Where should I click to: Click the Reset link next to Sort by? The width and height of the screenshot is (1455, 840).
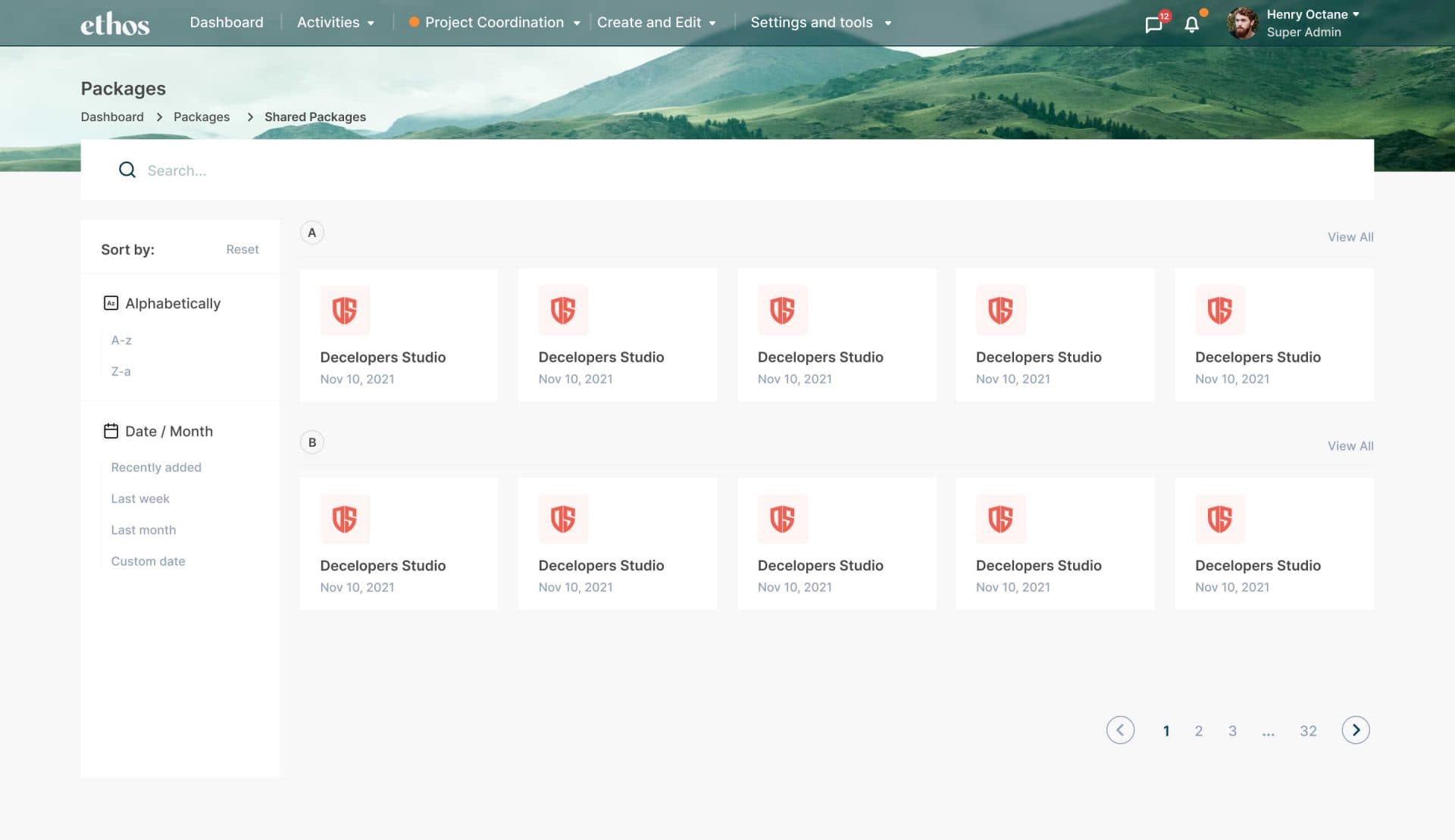[242, 249]
